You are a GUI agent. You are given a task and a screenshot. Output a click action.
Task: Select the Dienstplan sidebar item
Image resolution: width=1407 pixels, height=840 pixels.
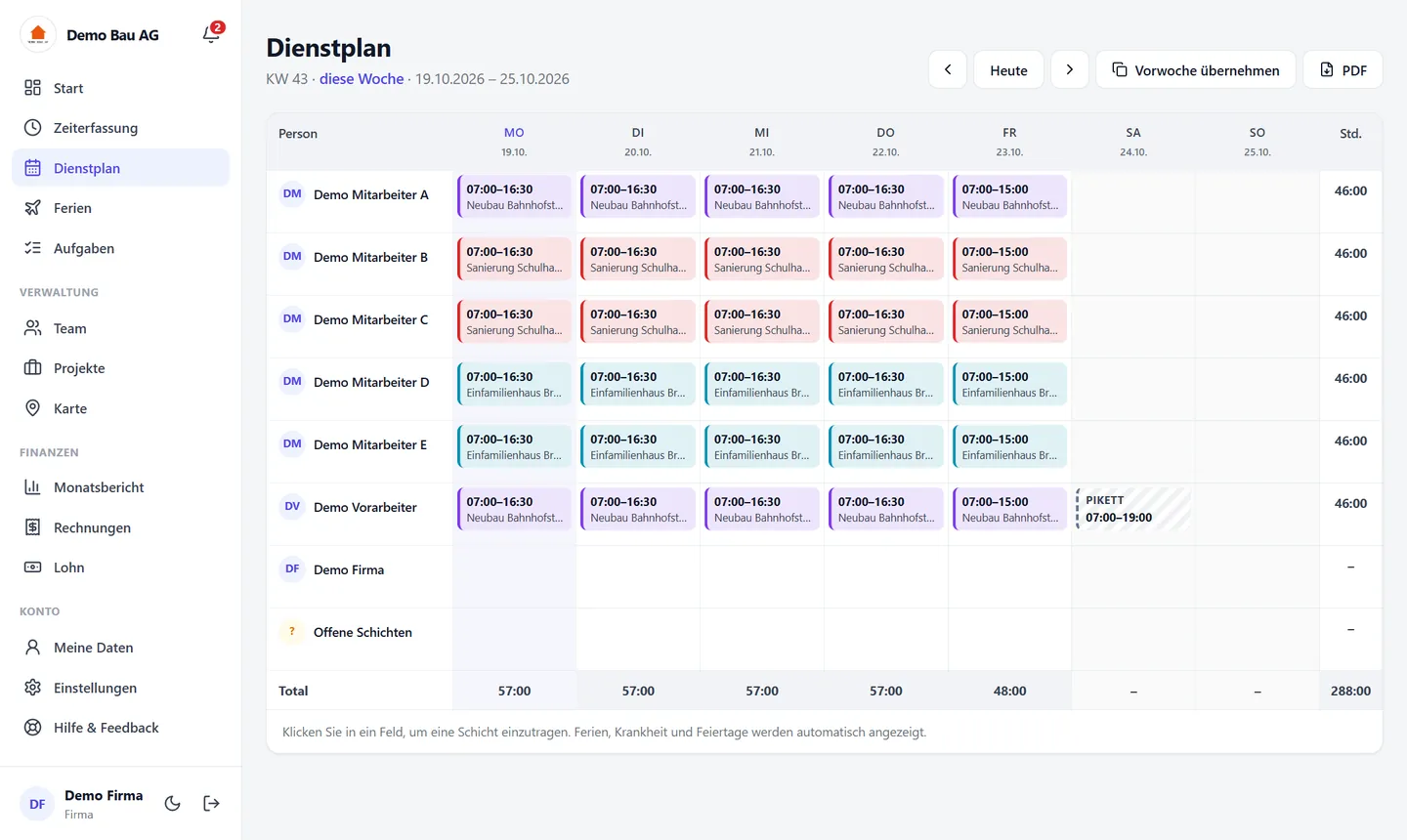click(x=120, y=168)
